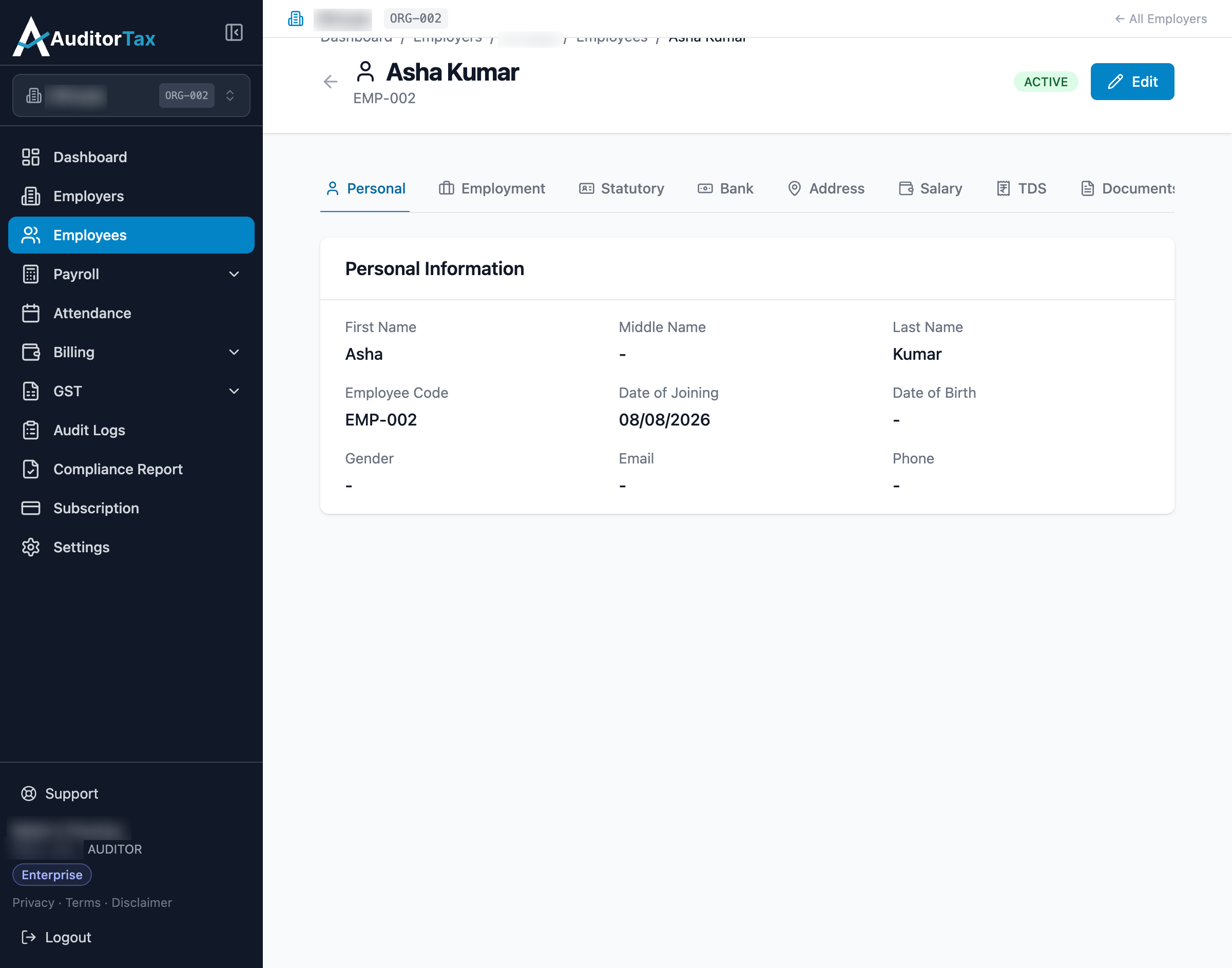Switch to the Documents tab
1232x968 pixels.
coord(1127,189)
